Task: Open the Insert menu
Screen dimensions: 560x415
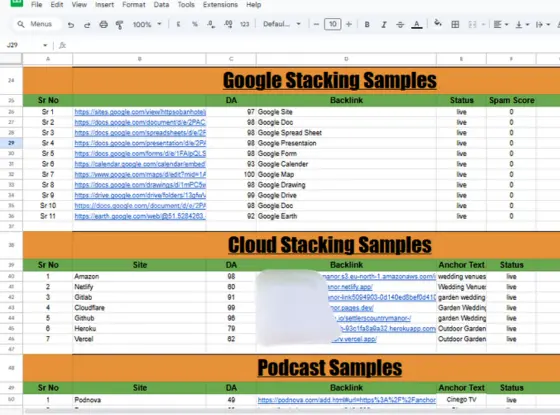Action: pos(104,5)
